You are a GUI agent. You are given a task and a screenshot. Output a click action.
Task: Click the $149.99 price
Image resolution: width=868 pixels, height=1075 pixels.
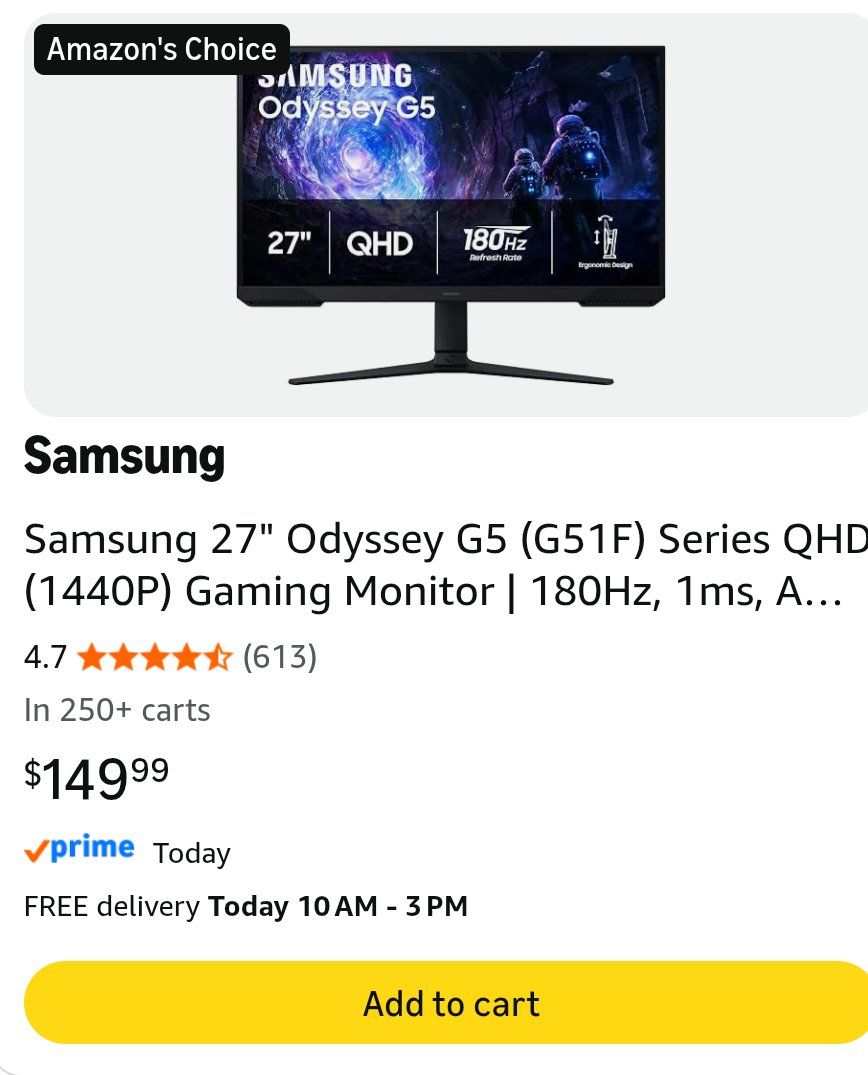click(x=97, y=779)
